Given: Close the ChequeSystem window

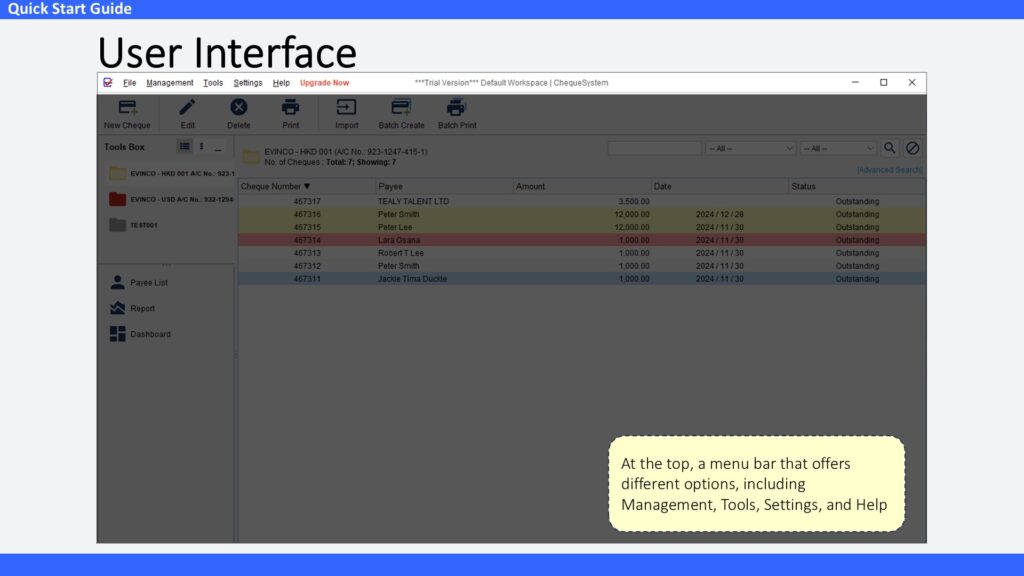Looking at the screenshot, I should coord(912,82).
